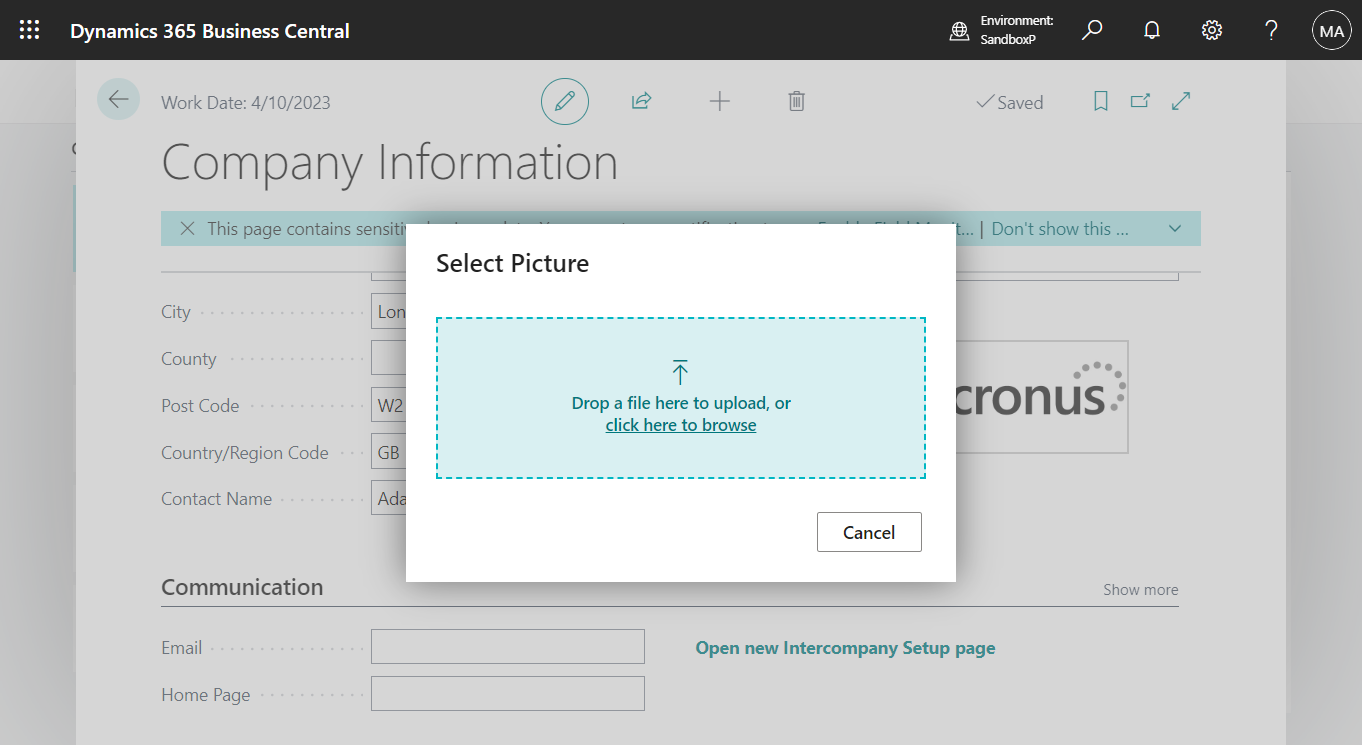Click the Email input field
The image size is (1362, 745).
click(x=507, y=646)
